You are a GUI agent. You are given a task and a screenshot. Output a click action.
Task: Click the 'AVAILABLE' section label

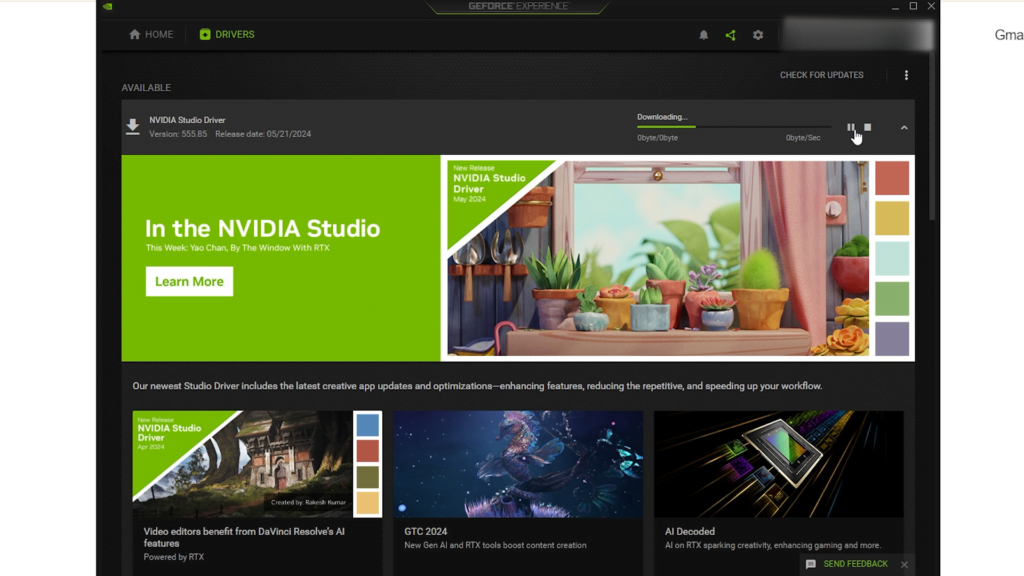pos(146,88)
